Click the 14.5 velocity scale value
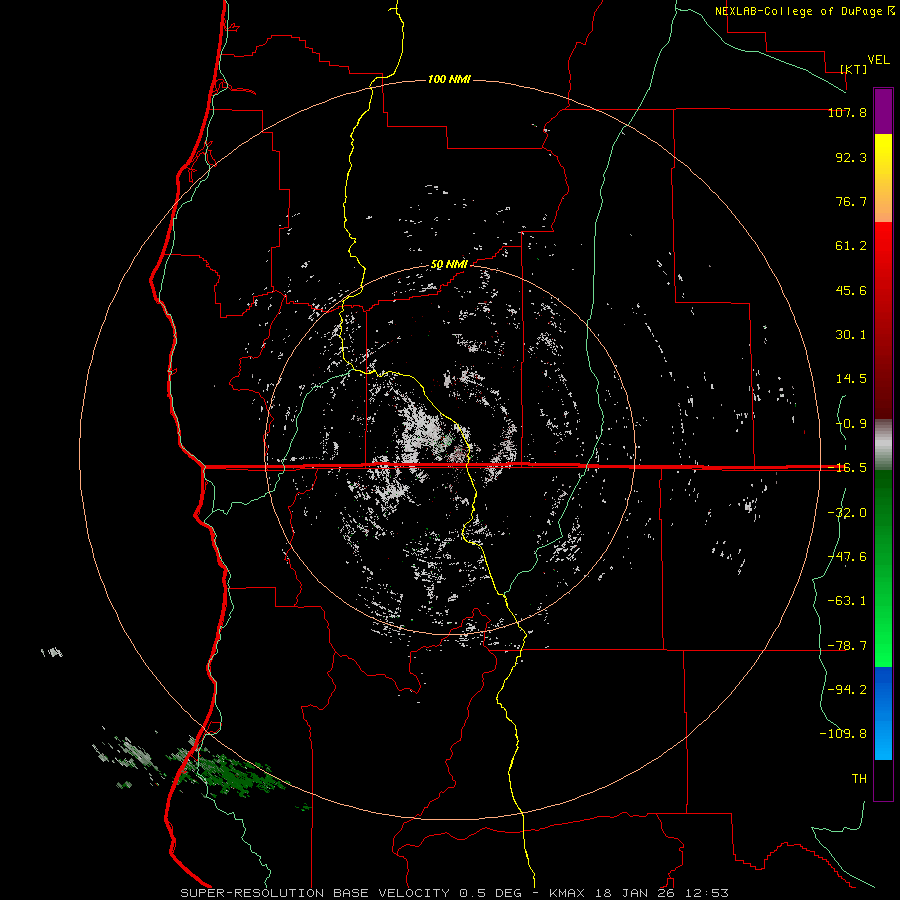This screenshot has width=900, height=900. tap(851, 379)
